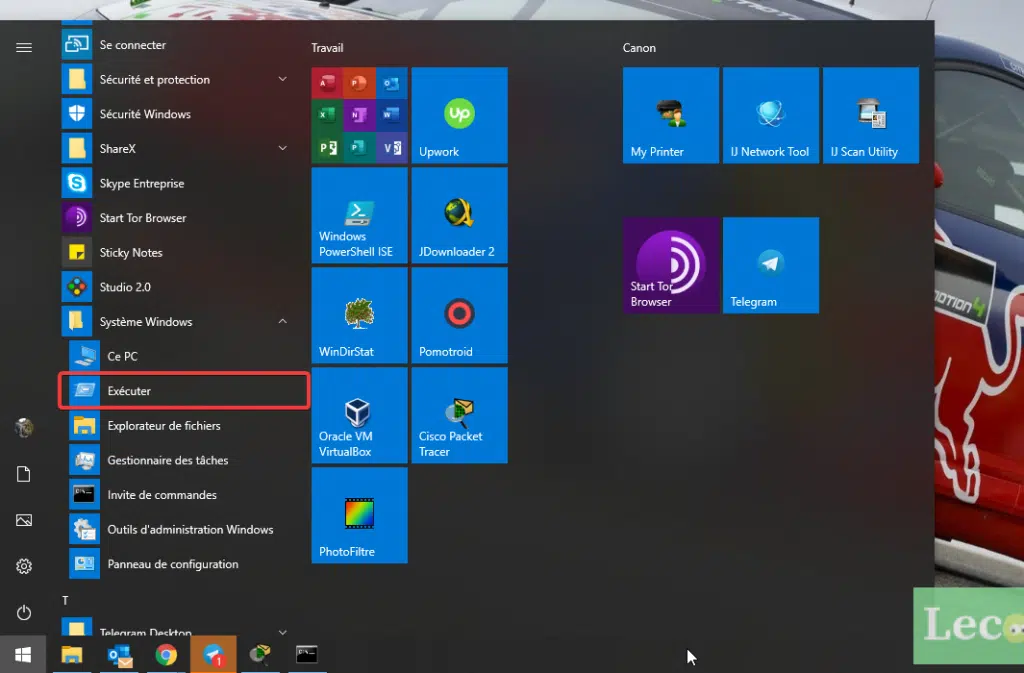Image resolution: width=1024 pixels, height=673 pixels.
Task: Open Cisco Packet Tracer tile
Action: (459, 415)
